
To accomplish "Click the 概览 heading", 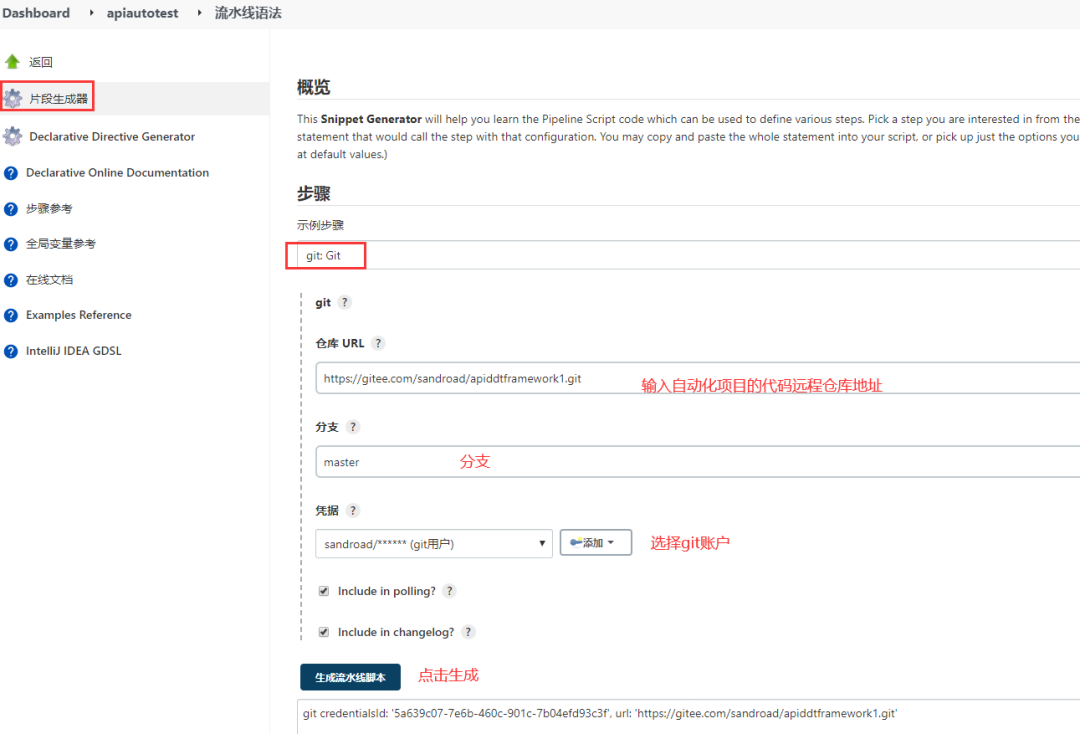I will coord(313,87).
